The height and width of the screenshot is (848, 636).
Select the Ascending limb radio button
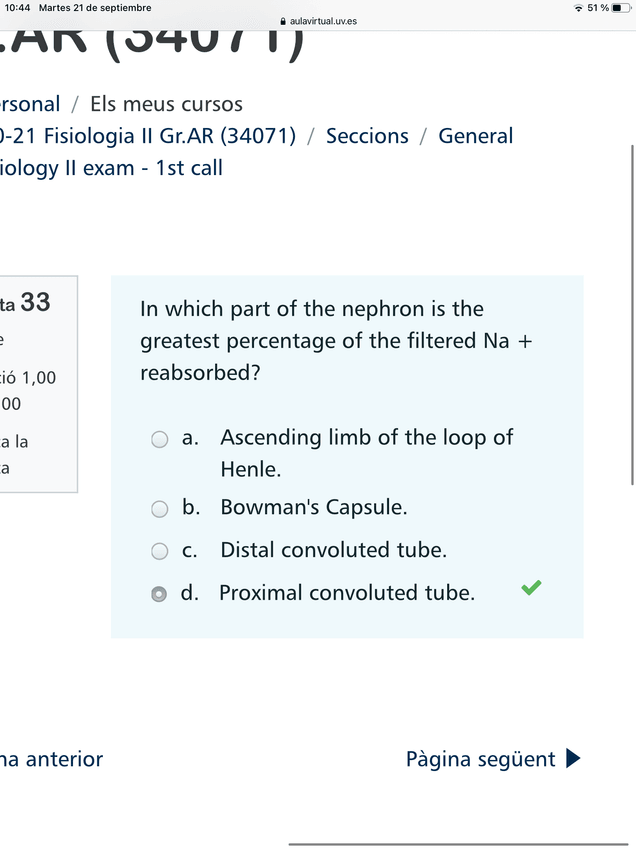point(159,439)
